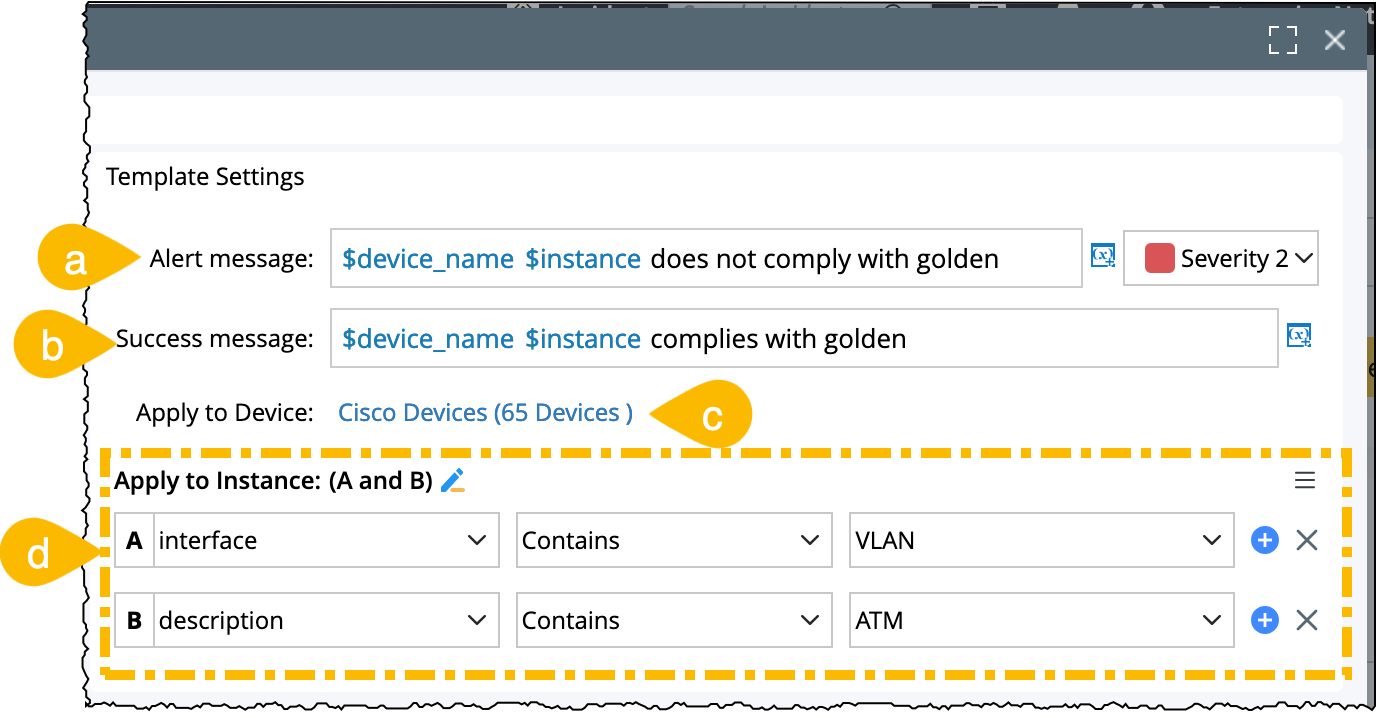
Task: Edit the Apply to Instance logic pencil
Action: (453, 481)
